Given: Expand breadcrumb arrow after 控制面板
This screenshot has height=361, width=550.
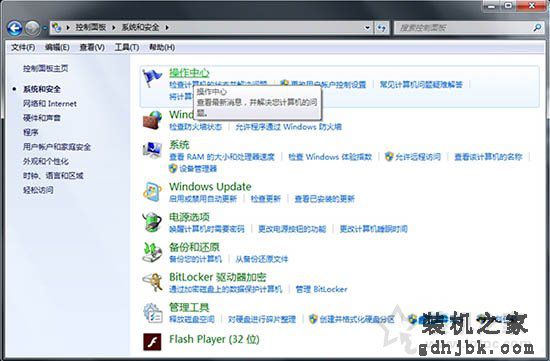Looking at the screenshot, I should pos(114,27).
